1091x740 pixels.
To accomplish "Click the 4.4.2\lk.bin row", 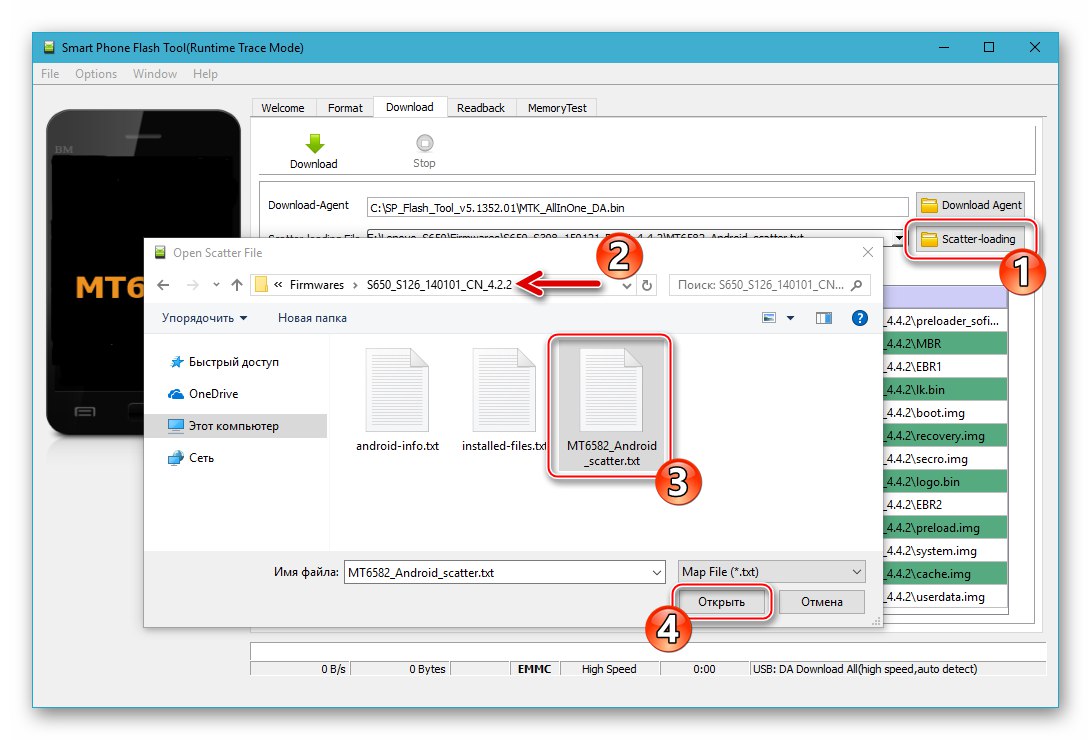I will tap(945, 389).
